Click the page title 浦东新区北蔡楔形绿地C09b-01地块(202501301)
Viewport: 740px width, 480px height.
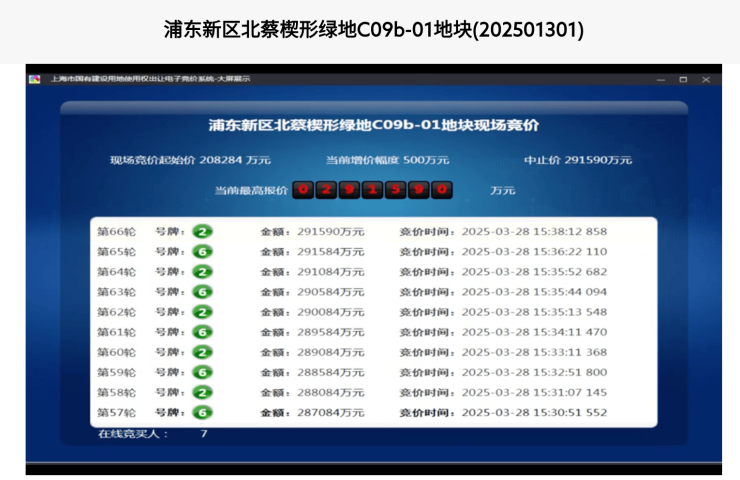coord(373,30)
